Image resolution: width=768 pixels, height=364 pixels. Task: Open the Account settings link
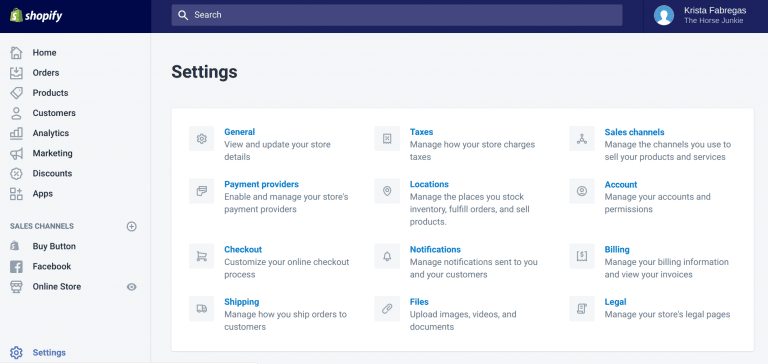tap(621, 185)
